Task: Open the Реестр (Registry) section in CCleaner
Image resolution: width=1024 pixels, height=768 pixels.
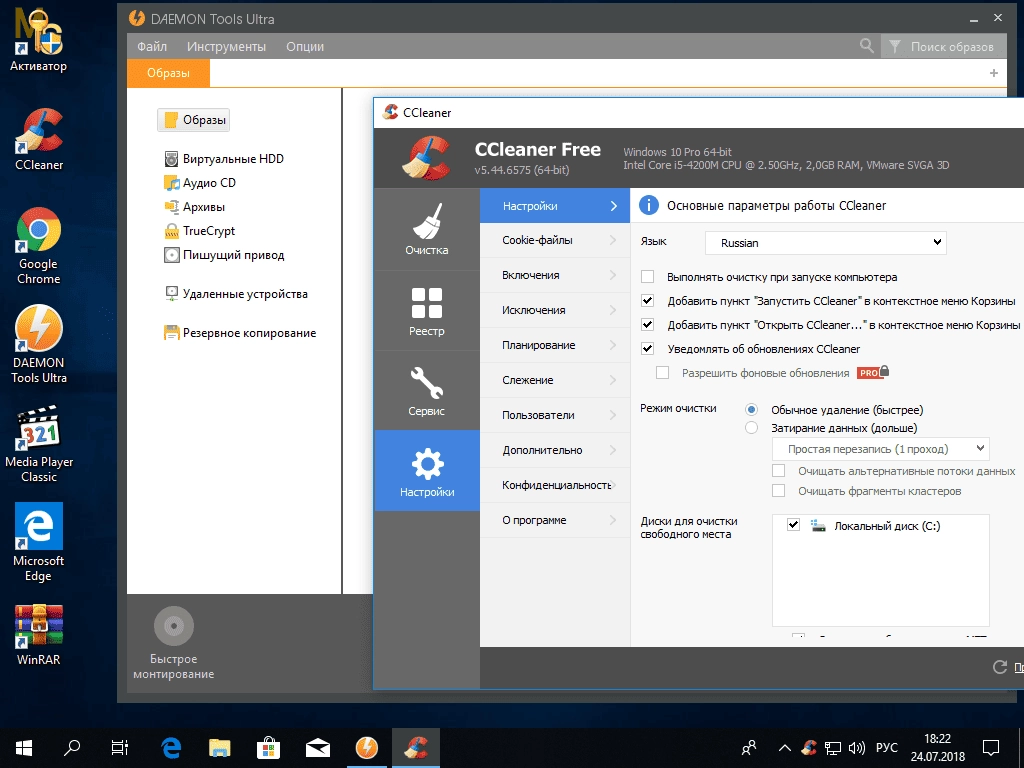Action: pyautogui.click(x=426, y=311)
